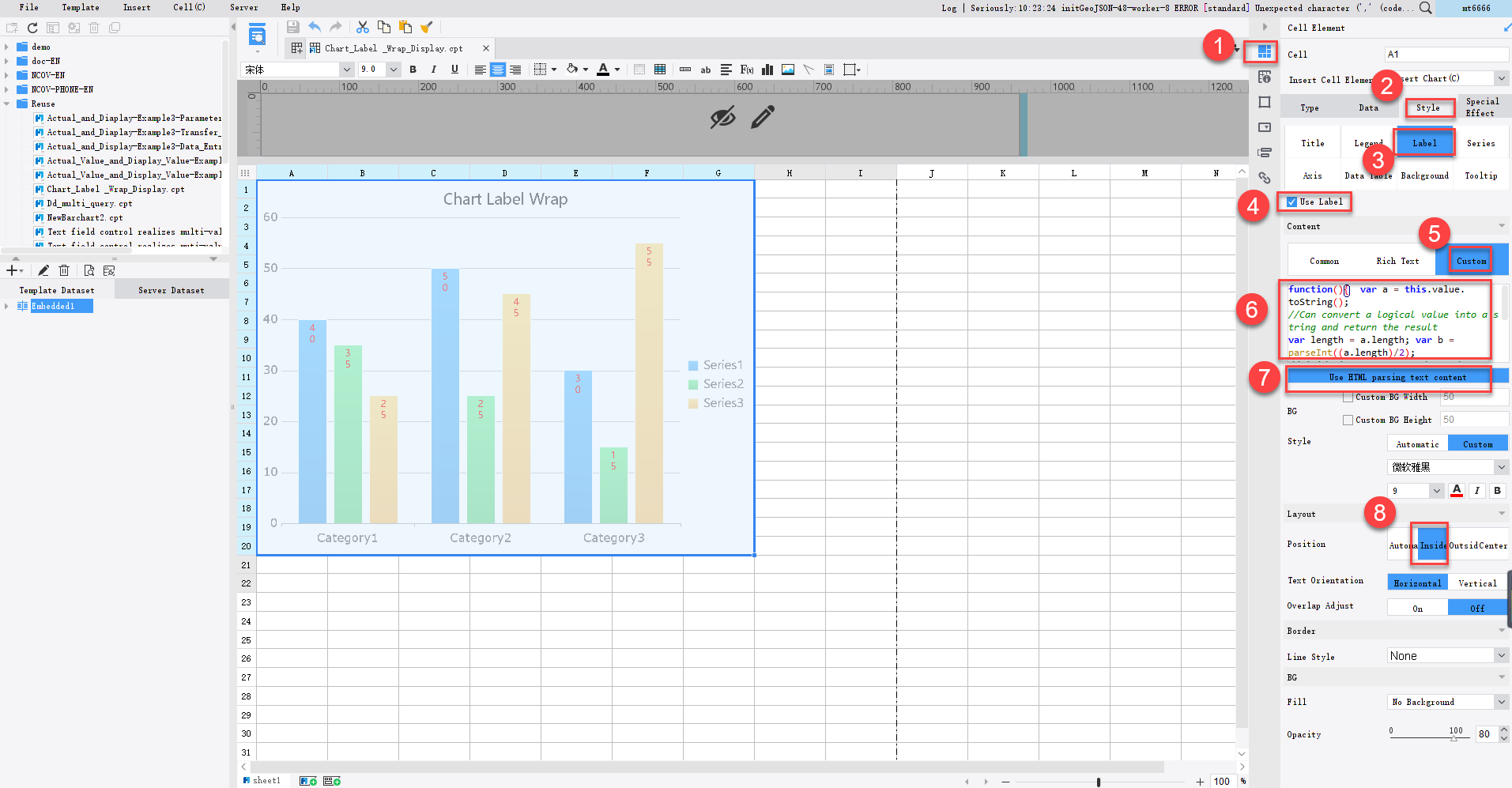Turn Overlap Adjust On
The height and width of the screenshot is (788, 1512).
pyautogui.click(x=1417, y=607)
